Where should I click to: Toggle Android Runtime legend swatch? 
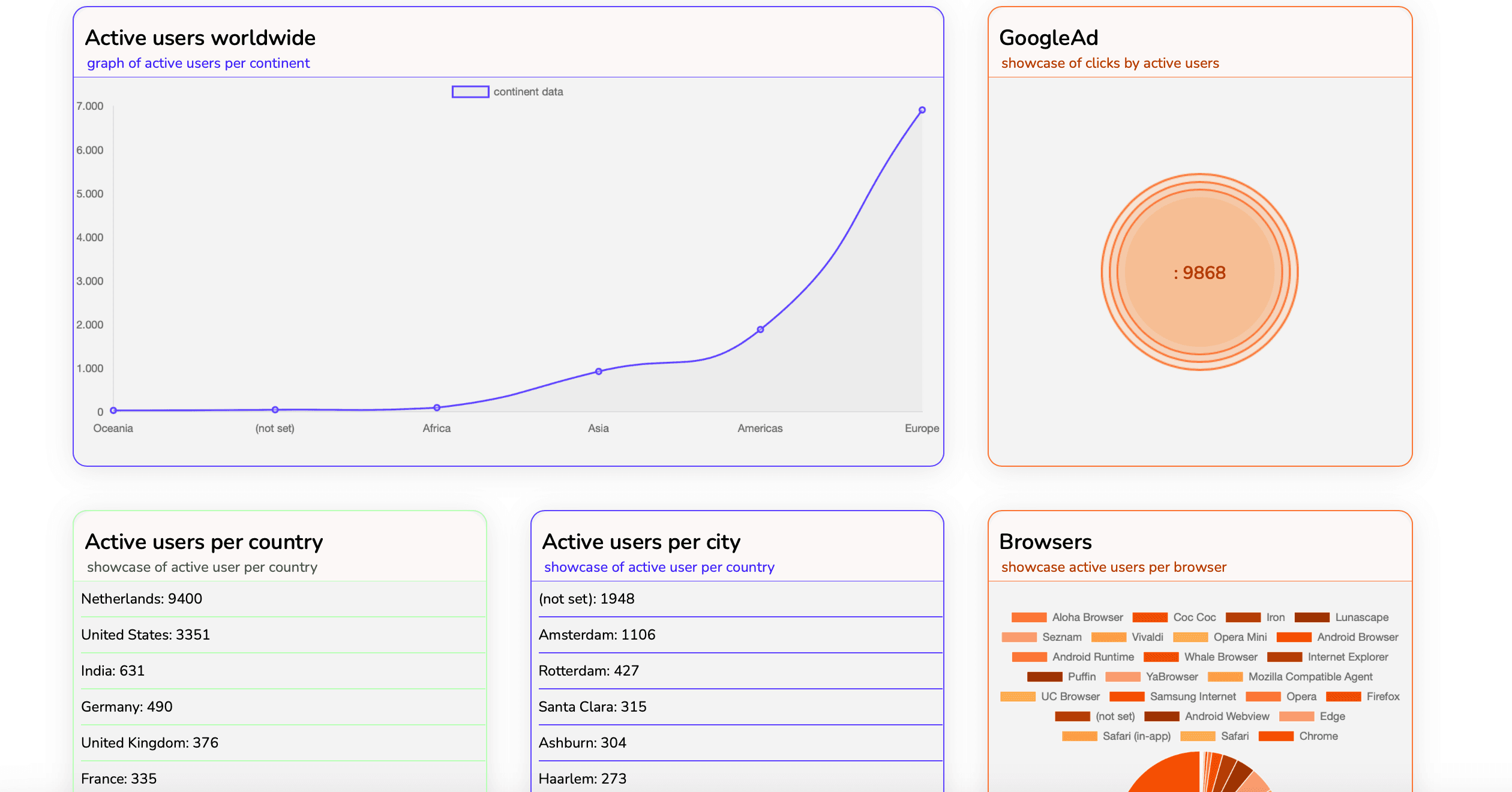click(x=1029, y=657)
